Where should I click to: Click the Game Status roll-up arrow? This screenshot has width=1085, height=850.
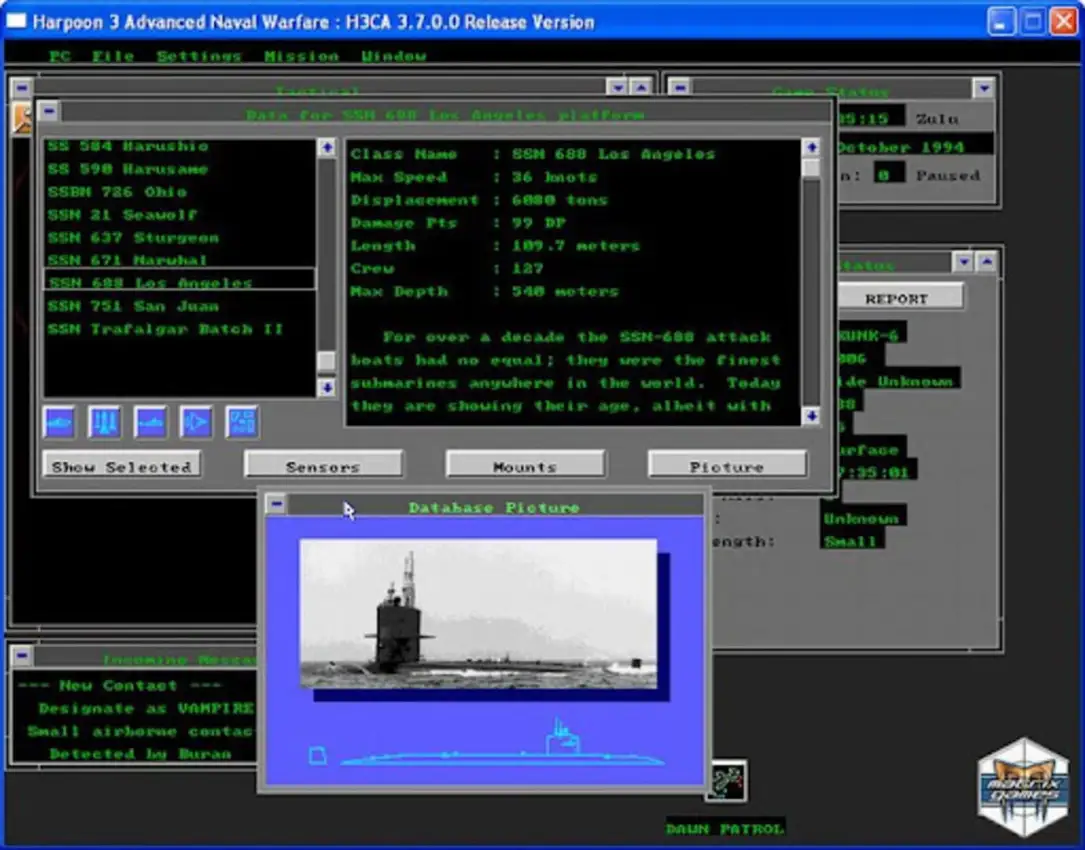tap(983, 88)
